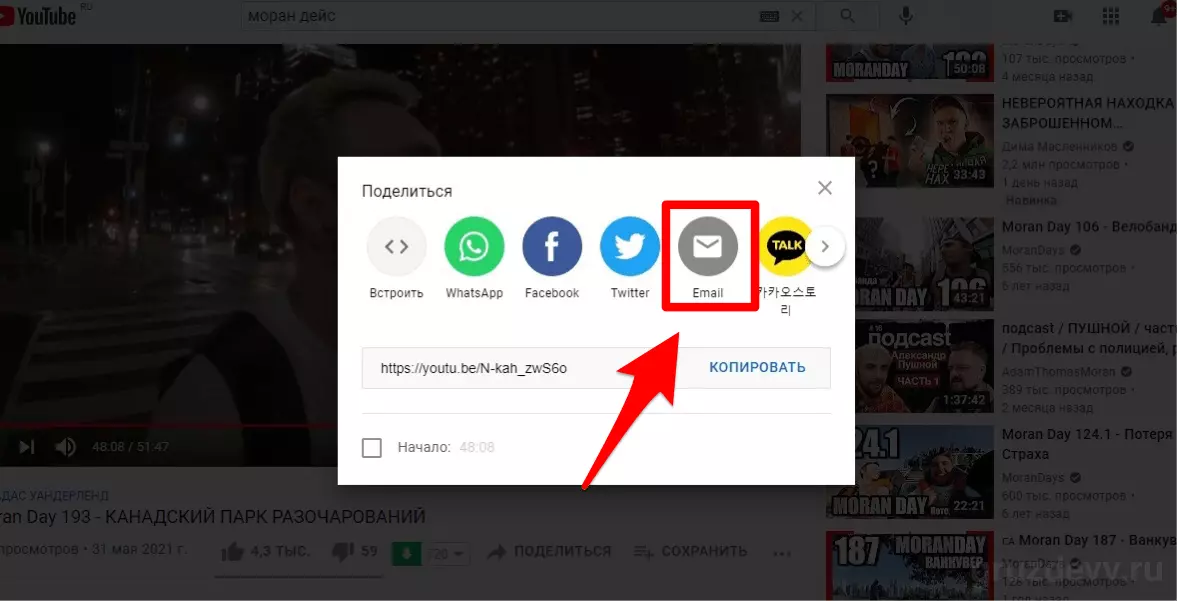The width and height of the screenshot is (1177, 601).
Task: Dislike the video (59)
Action: [354, 551]
